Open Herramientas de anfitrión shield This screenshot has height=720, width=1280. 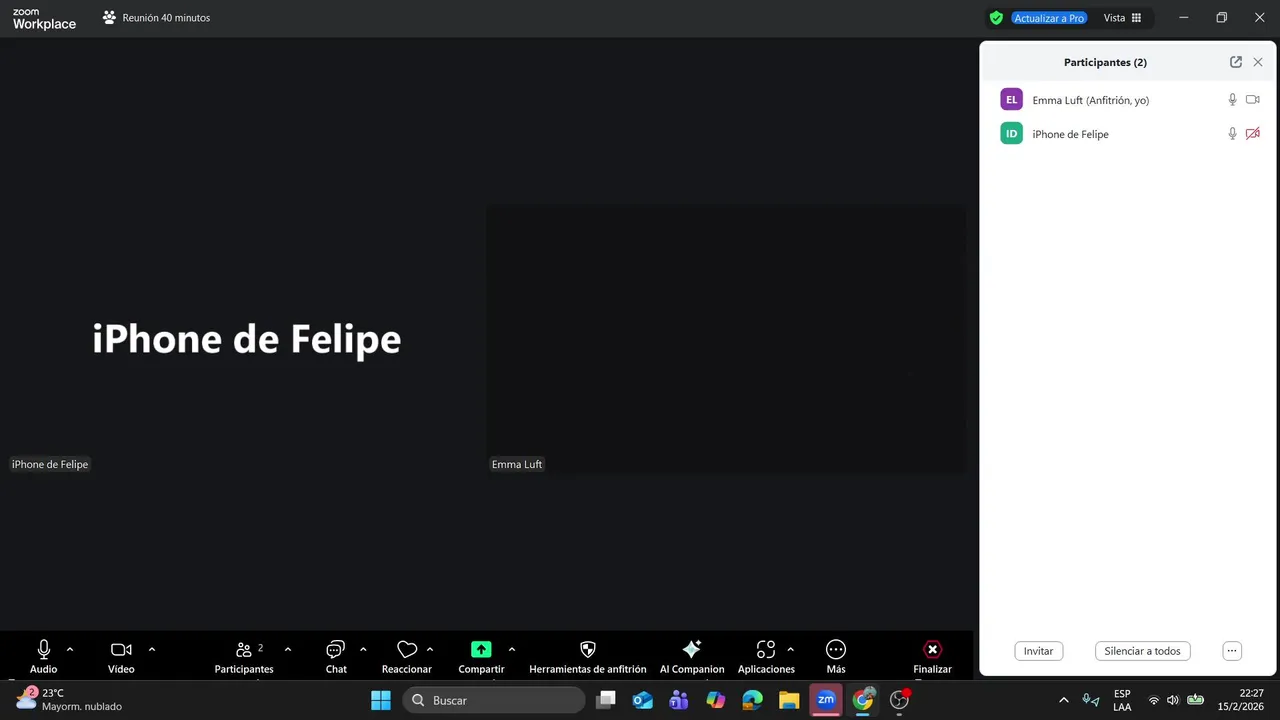pos(588,657)
